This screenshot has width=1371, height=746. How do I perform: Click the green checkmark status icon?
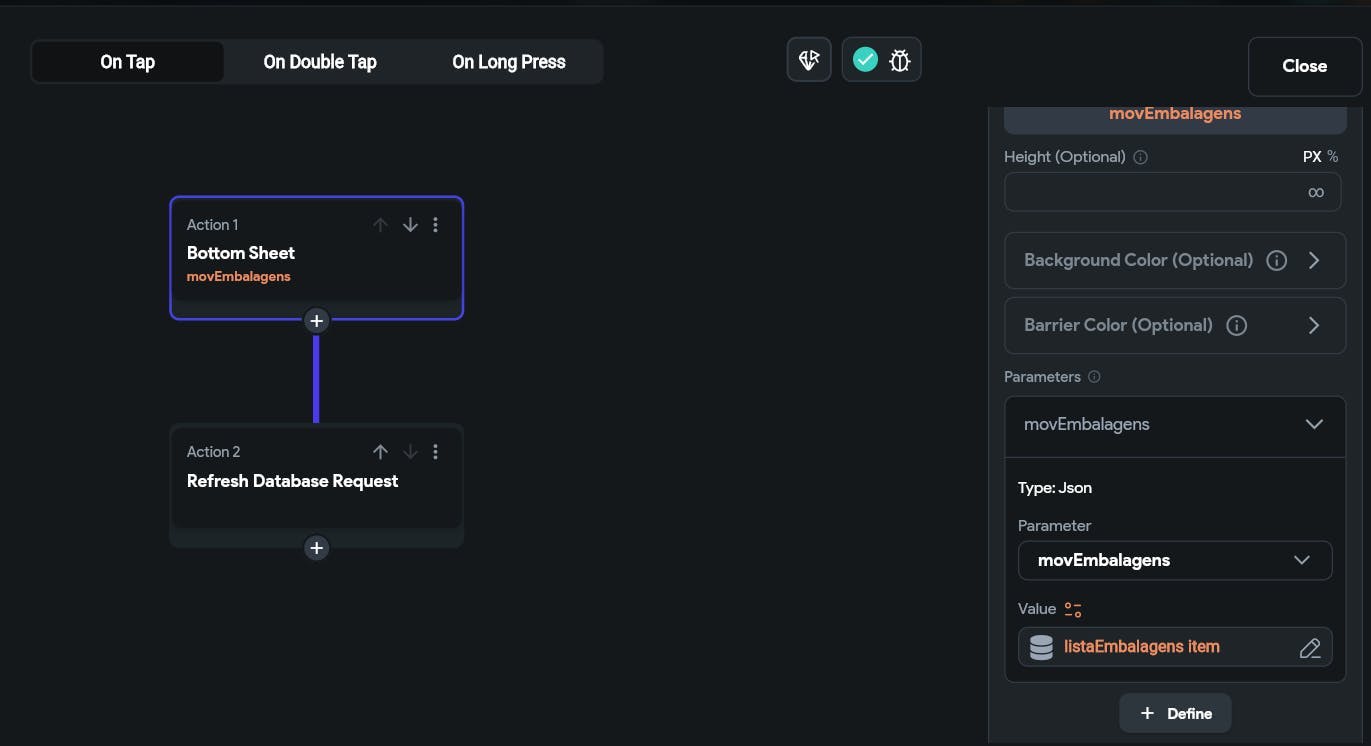click(x=865, y=60)
